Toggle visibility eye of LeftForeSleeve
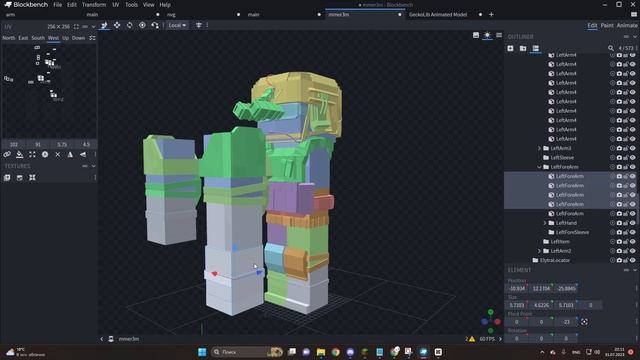The image size is (640, 360). click(633, 232)
